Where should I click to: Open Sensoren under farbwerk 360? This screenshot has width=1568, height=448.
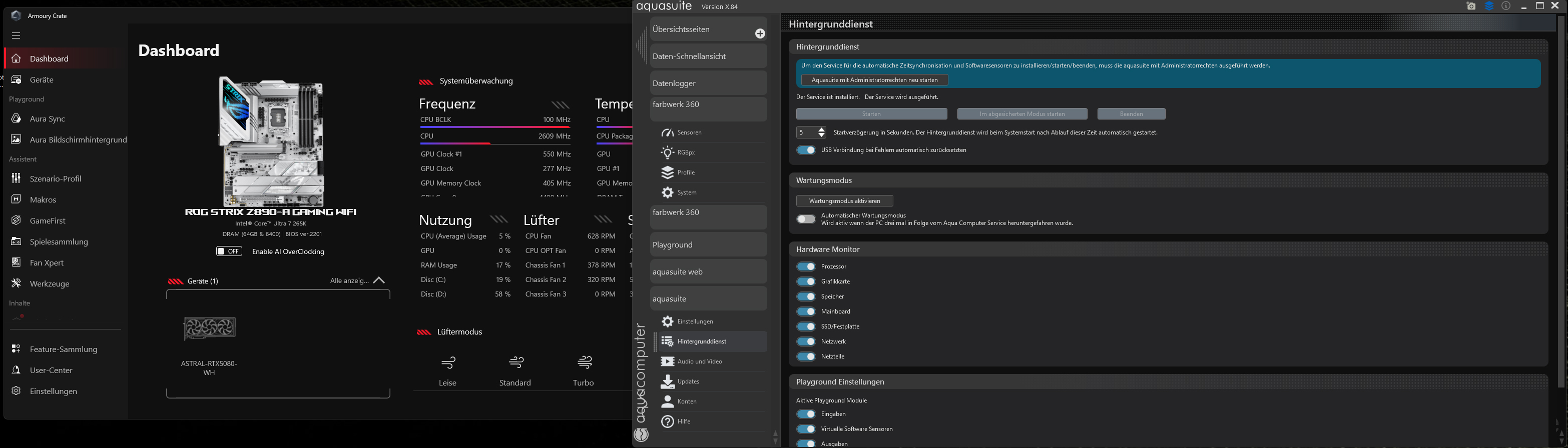tap(689, 132)
